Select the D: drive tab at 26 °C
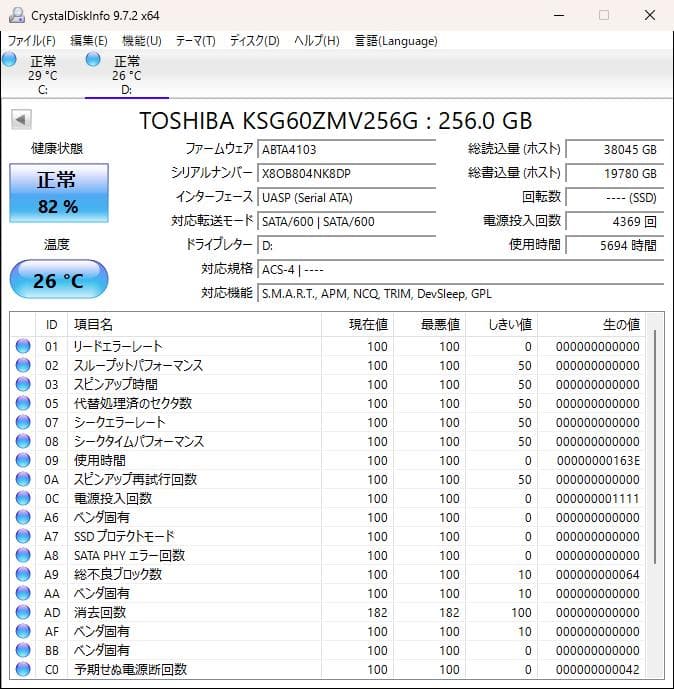The width and height of the screenshot is (674, 689). [x=127, y=74]
